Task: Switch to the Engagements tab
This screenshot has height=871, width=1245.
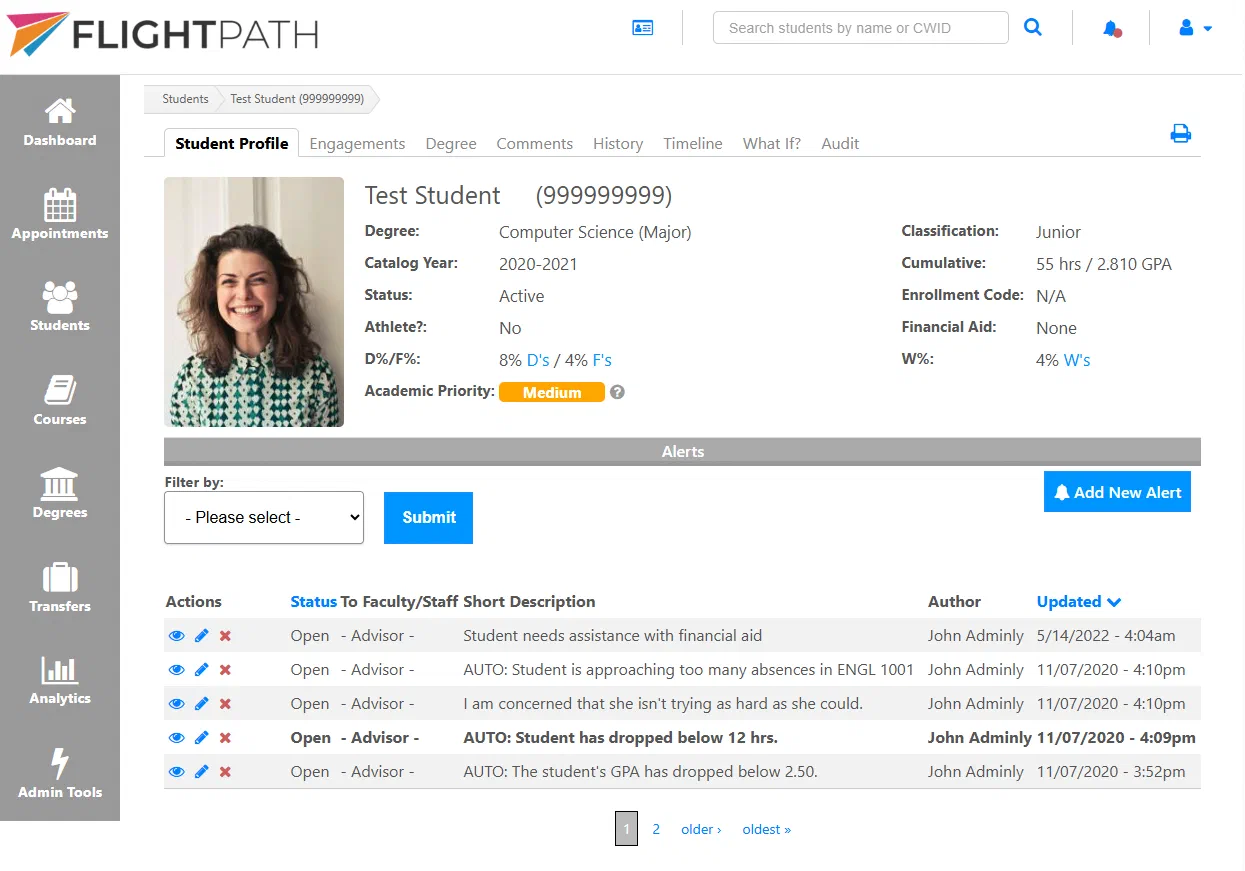Action: click(357, 143)
